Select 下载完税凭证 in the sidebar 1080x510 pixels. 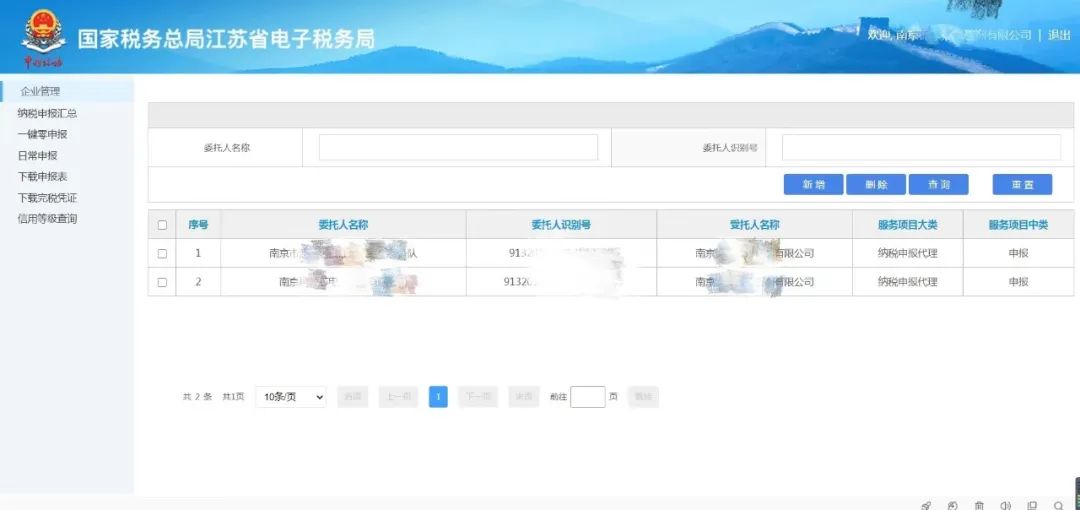pos(47,198)
